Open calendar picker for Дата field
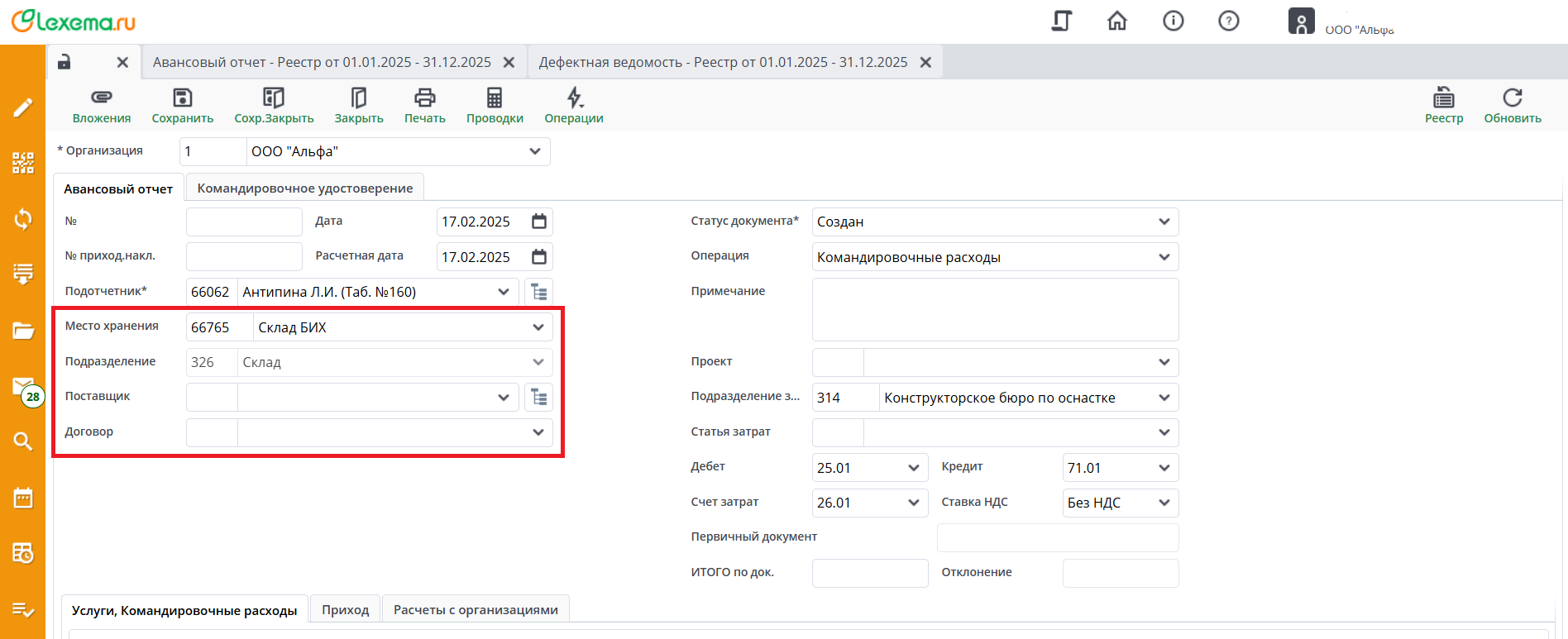This screenshot has height=639, width=1568. click(x=539, y=222)
